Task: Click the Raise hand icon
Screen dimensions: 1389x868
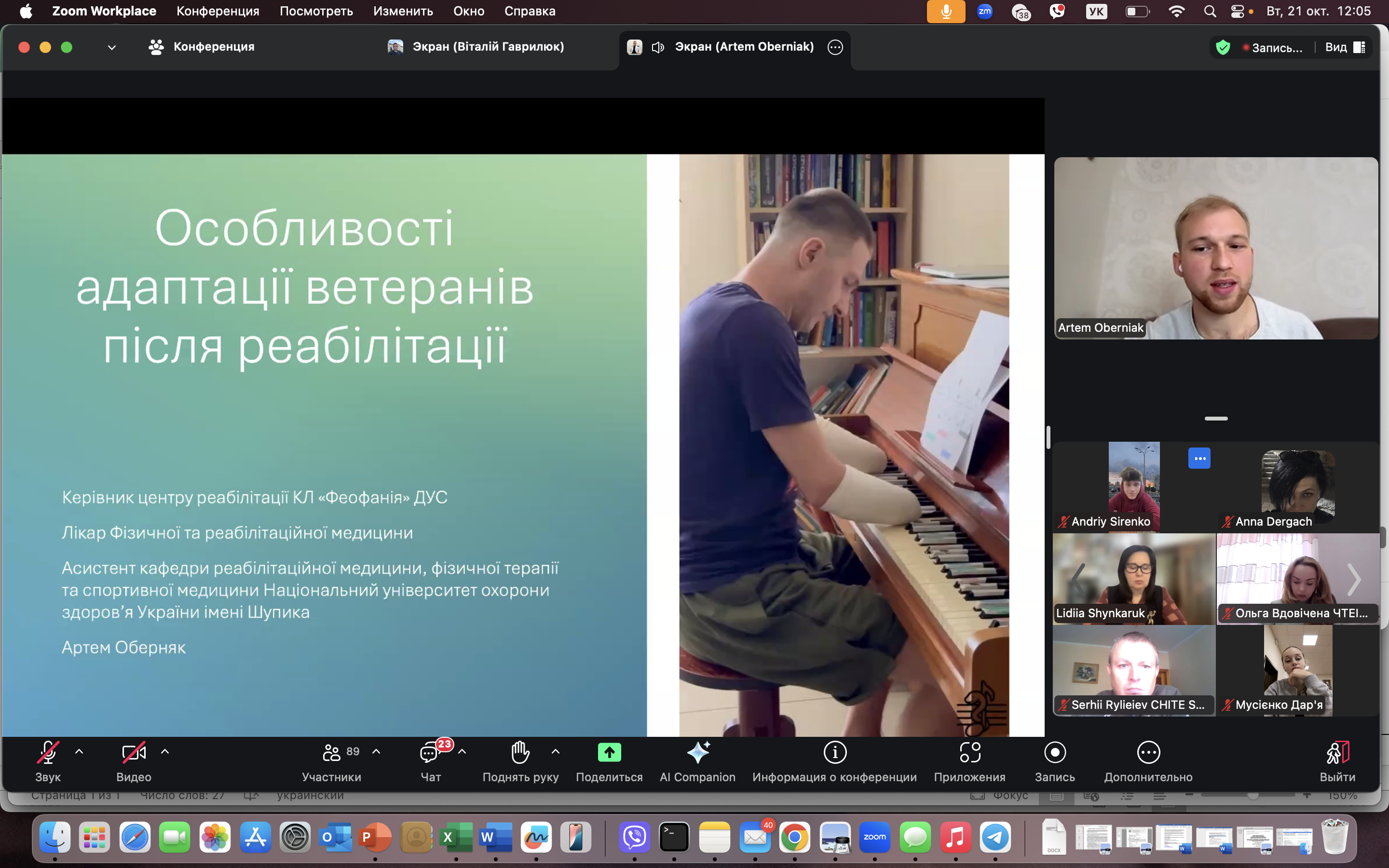Action: click(x=520, y=753)
